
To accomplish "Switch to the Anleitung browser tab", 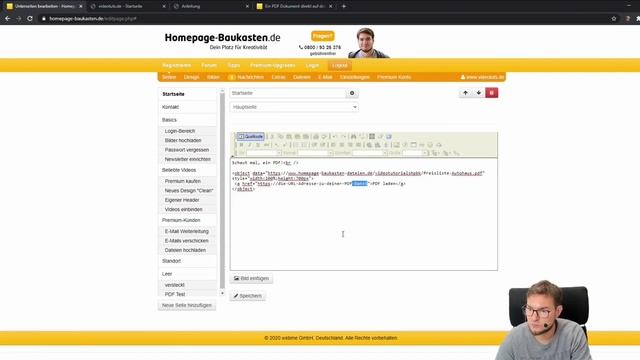I will pos(210,6).
